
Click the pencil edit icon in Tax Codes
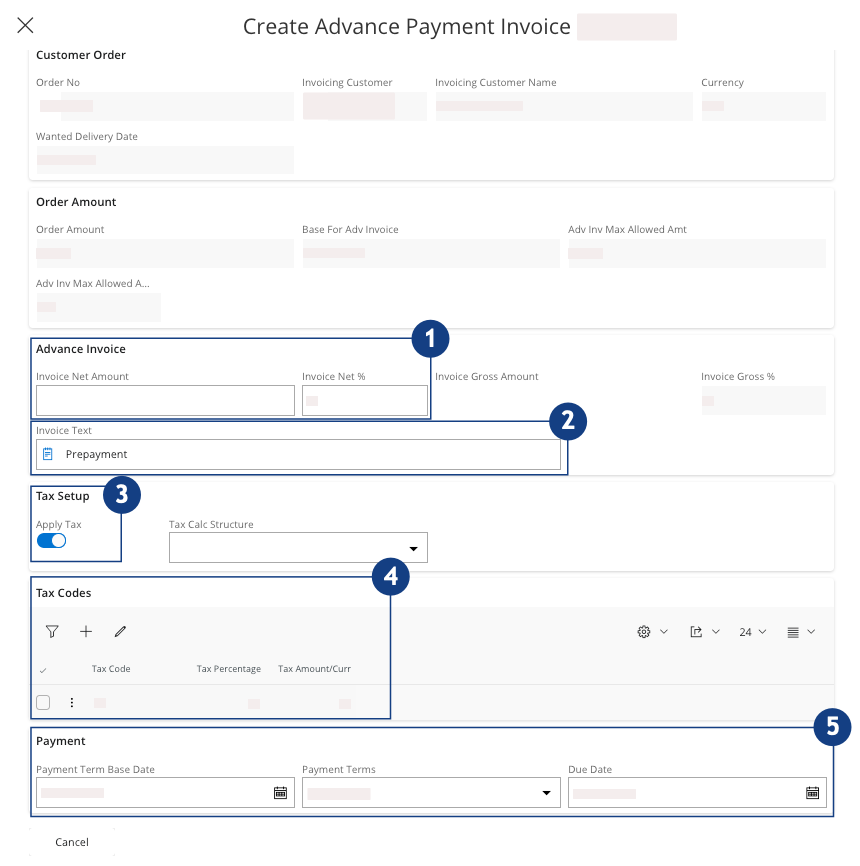click(120, 632)
